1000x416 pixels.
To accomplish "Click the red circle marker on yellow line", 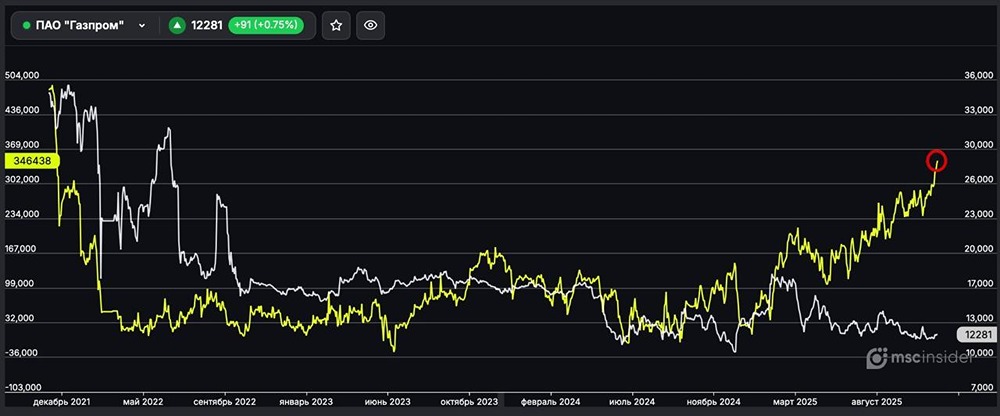I will click(936, 160).
